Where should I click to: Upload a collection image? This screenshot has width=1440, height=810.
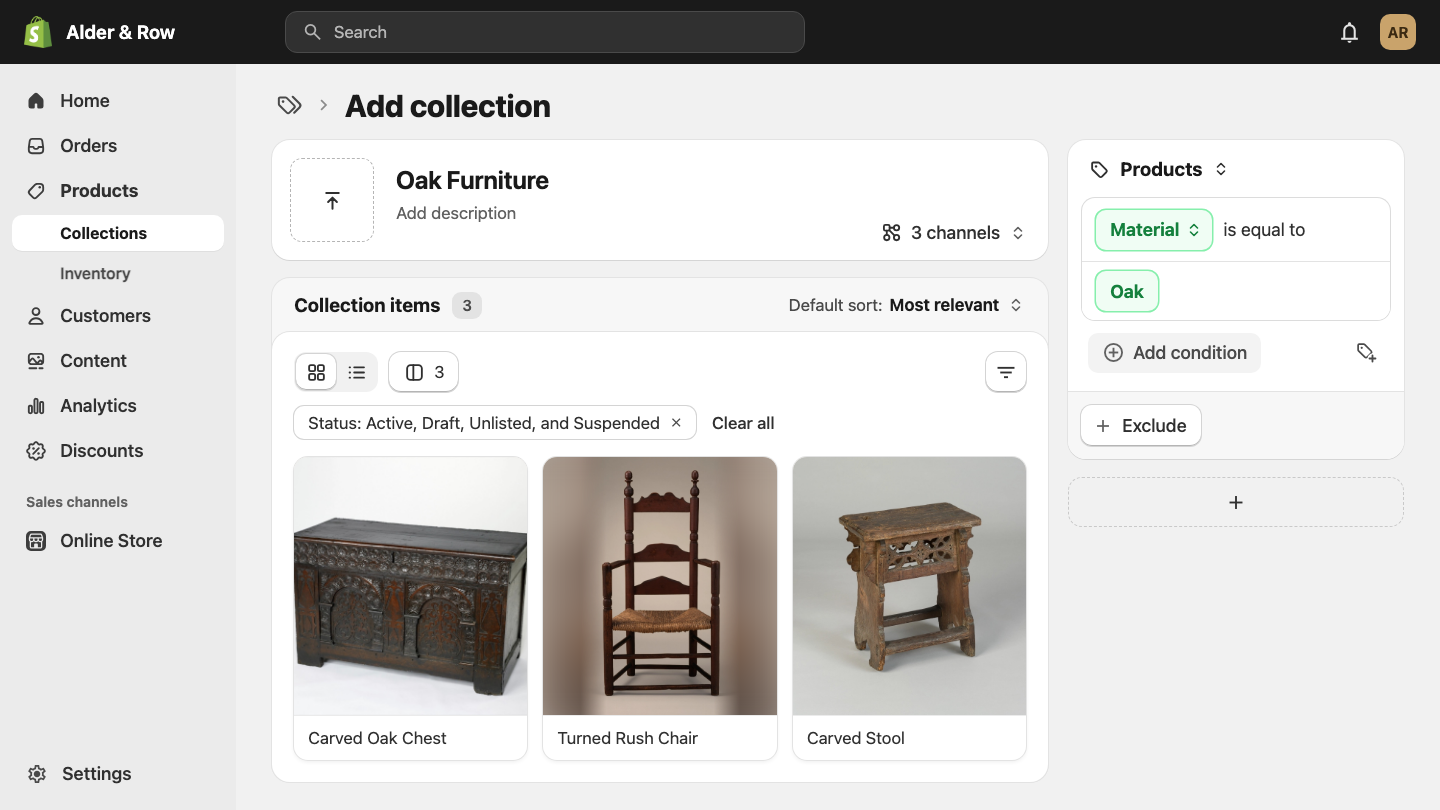click(x=332, y=200)
